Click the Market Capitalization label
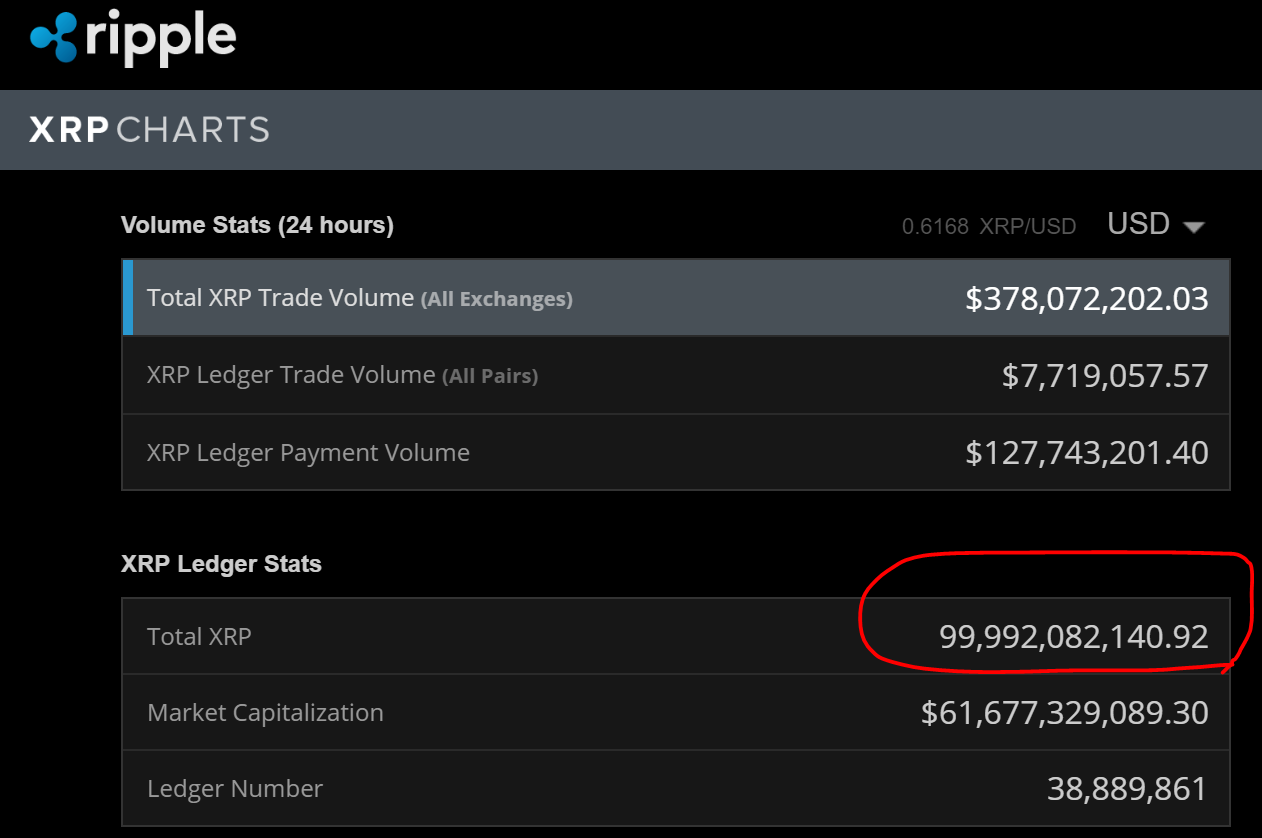 click(x=265, y=713)
